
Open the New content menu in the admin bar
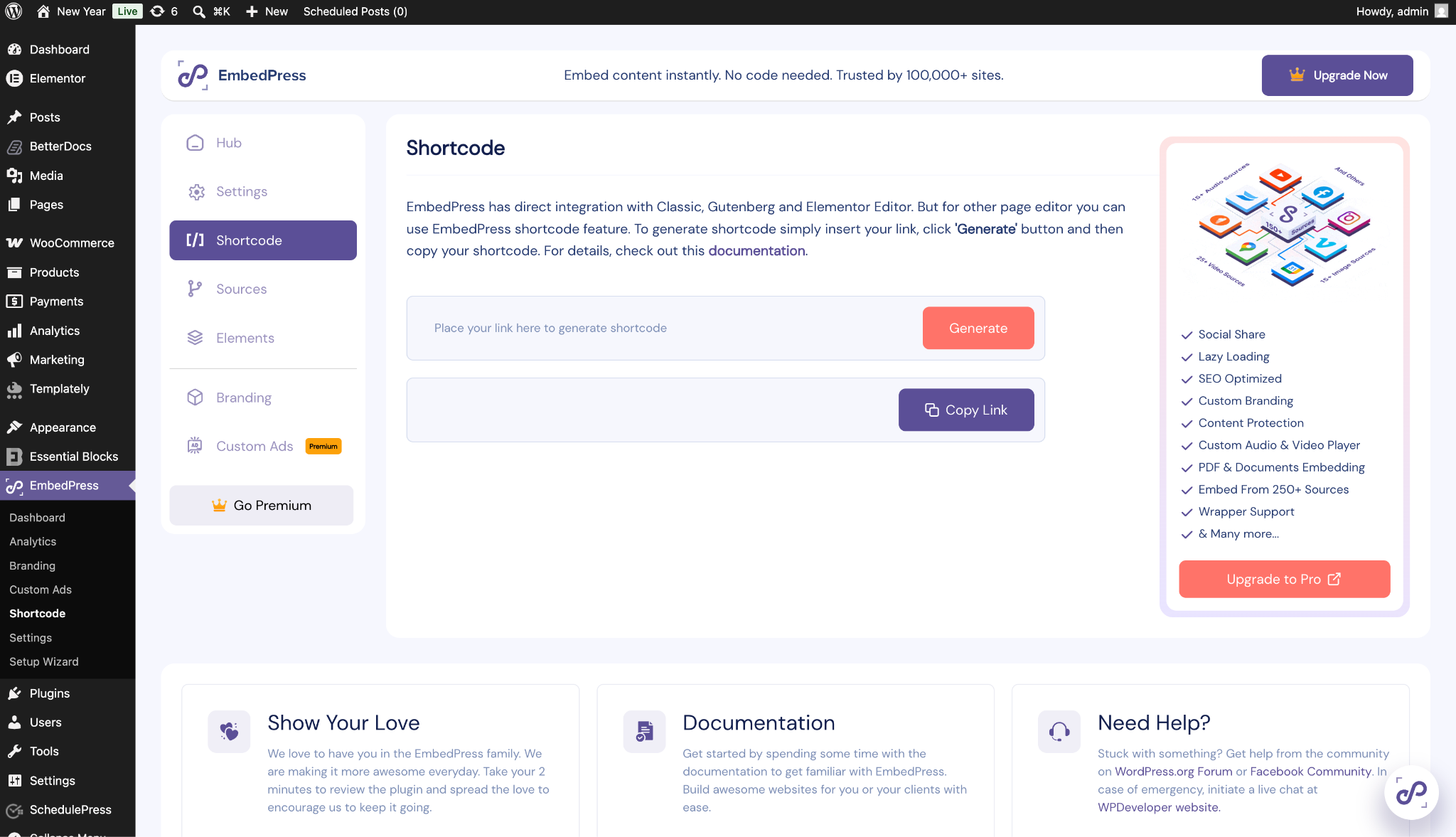coord(267,11)
